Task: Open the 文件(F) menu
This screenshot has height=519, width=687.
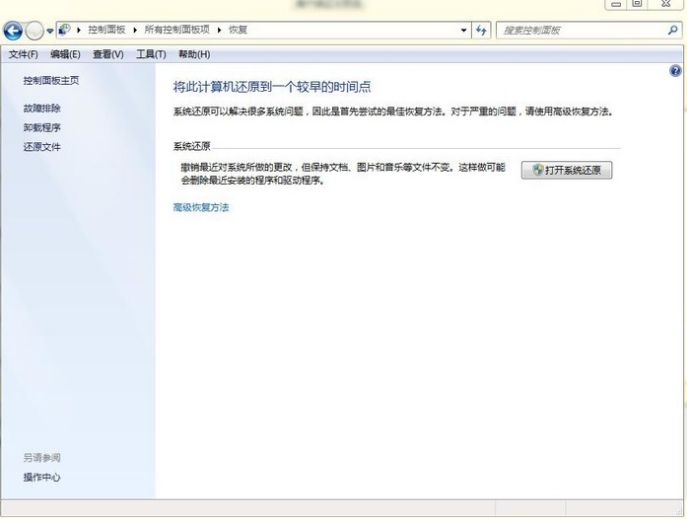Action: click(x=23, y=54)
